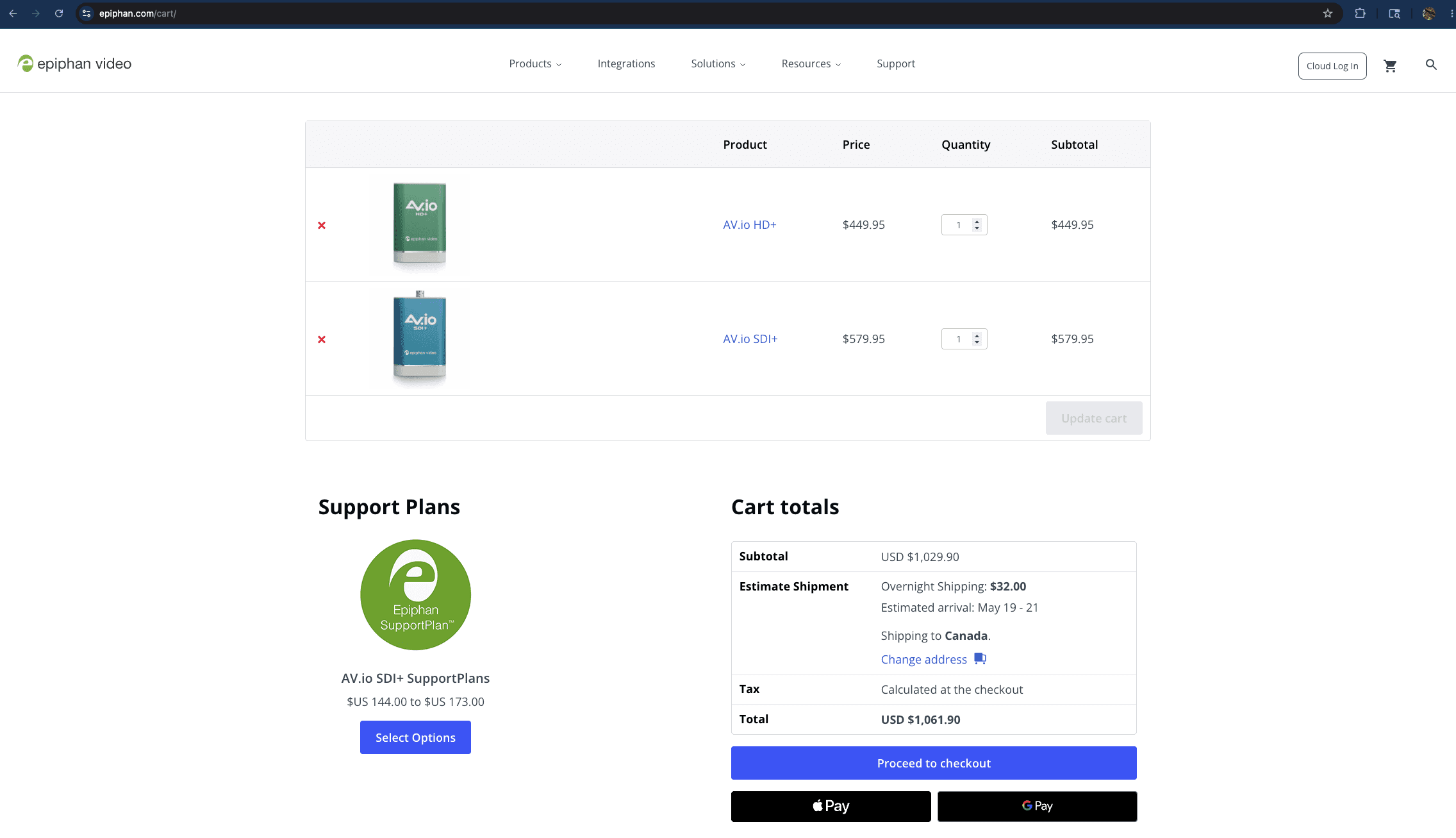Screen dimensions: 1456x838
Task: Click the Estimated arrival May 19 - 21 text
Action: [960, 607]
